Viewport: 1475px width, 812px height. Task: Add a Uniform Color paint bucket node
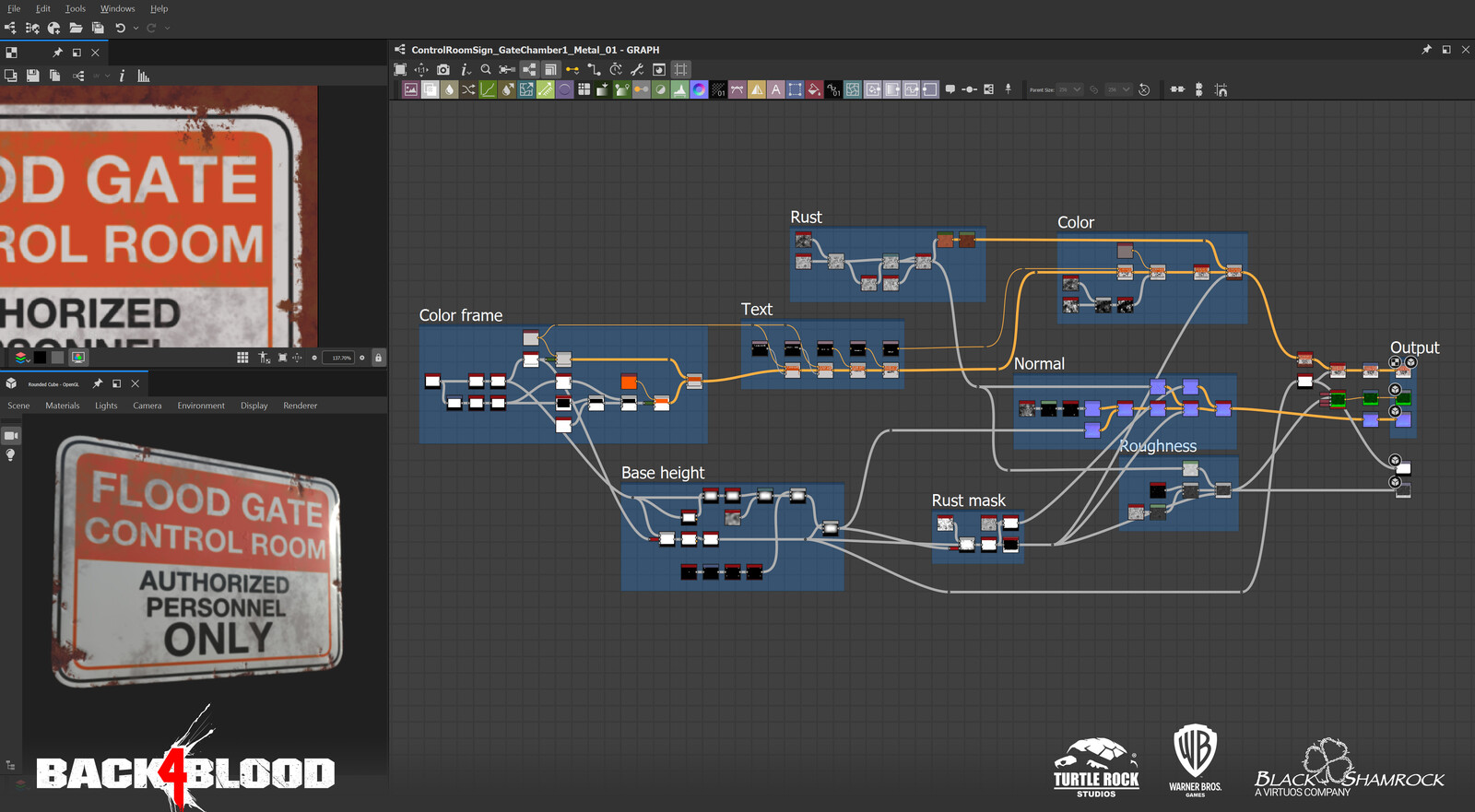[813, 89]
